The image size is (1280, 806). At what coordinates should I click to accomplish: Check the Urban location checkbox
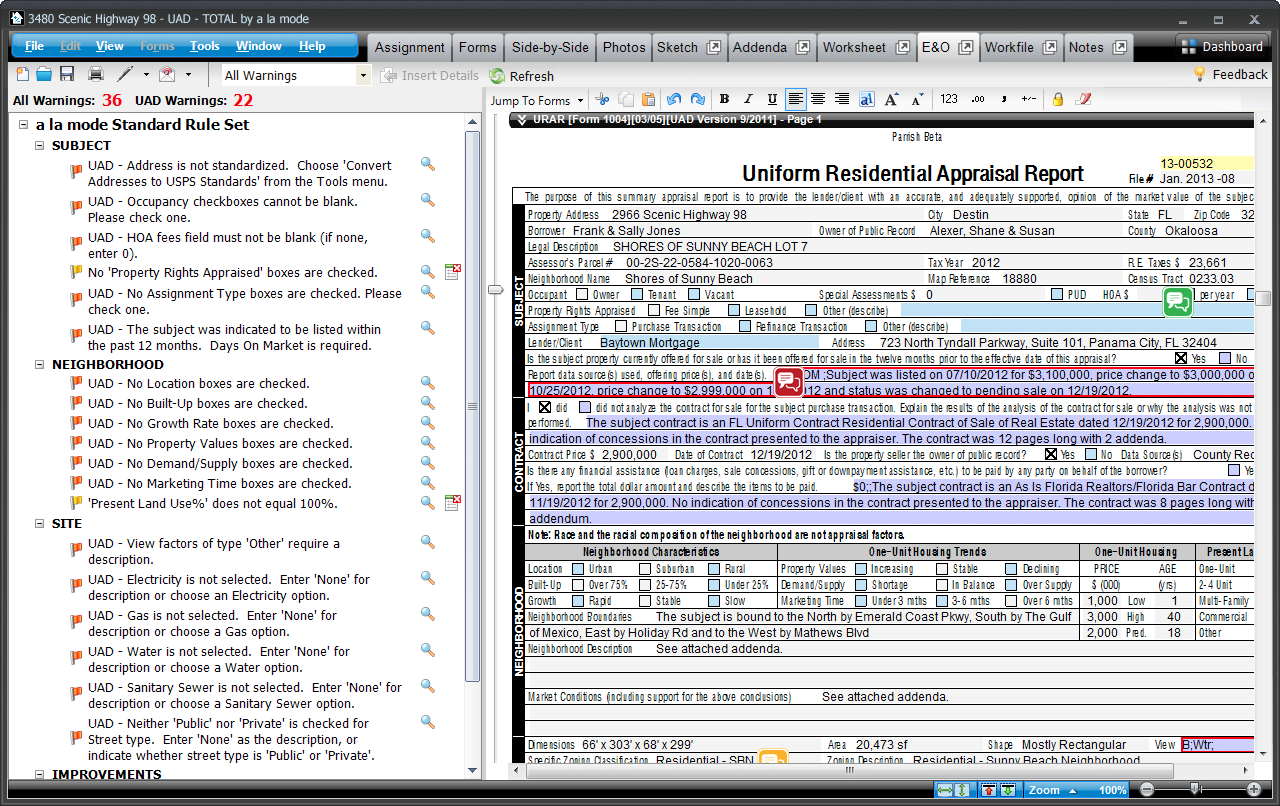pyautogui.click(x=577, y=569)
